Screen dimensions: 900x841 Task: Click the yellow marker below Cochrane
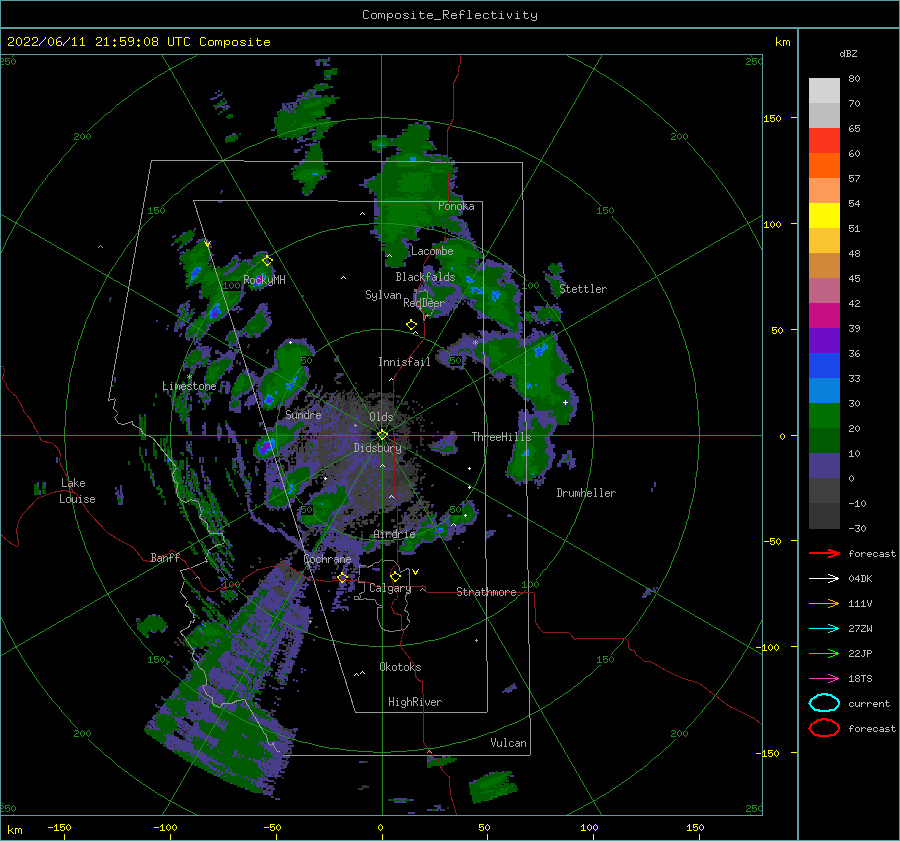tap(343, 578)
